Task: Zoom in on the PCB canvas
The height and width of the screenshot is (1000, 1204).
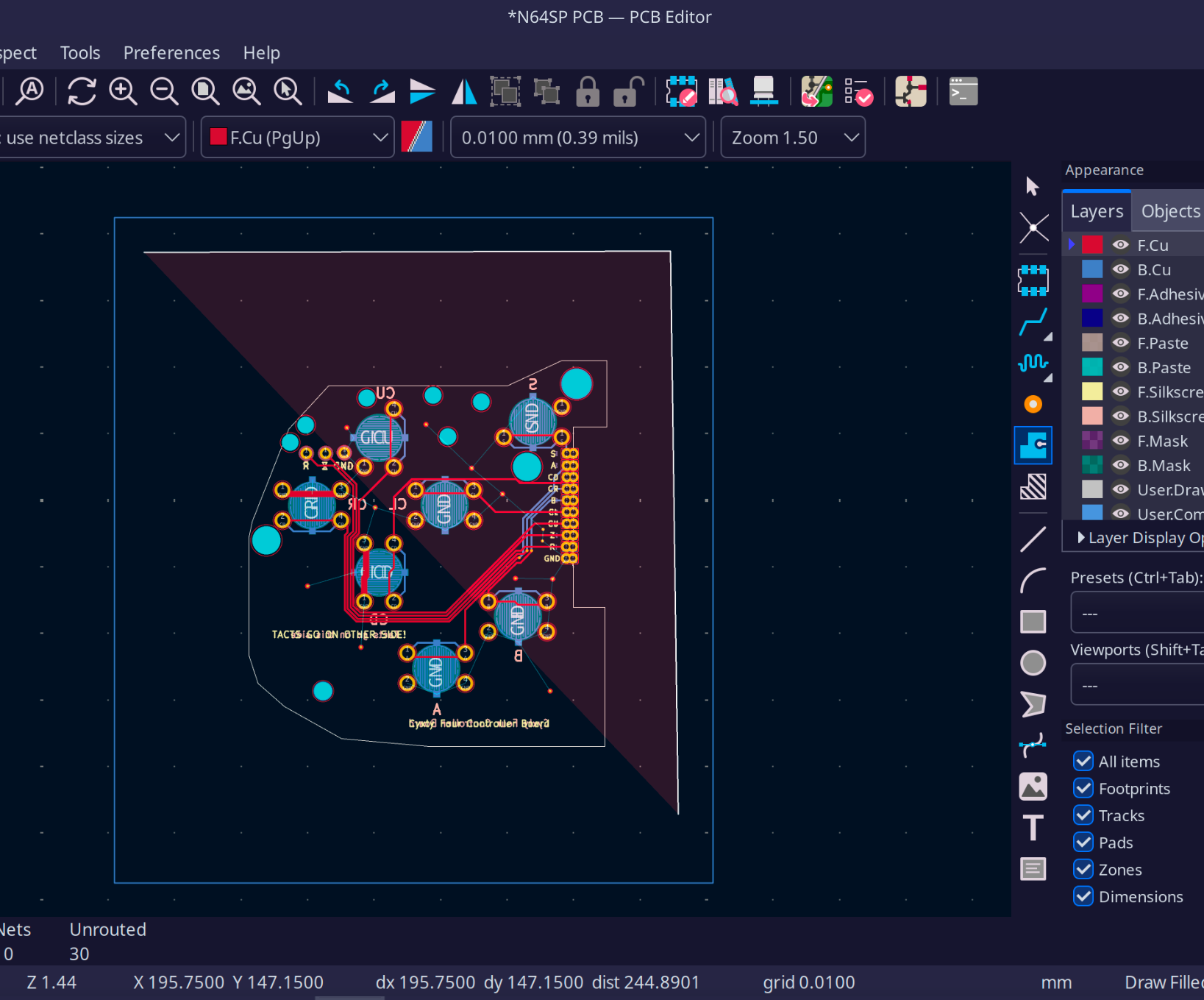Action: pyautogui.click(x=123, y=91)
